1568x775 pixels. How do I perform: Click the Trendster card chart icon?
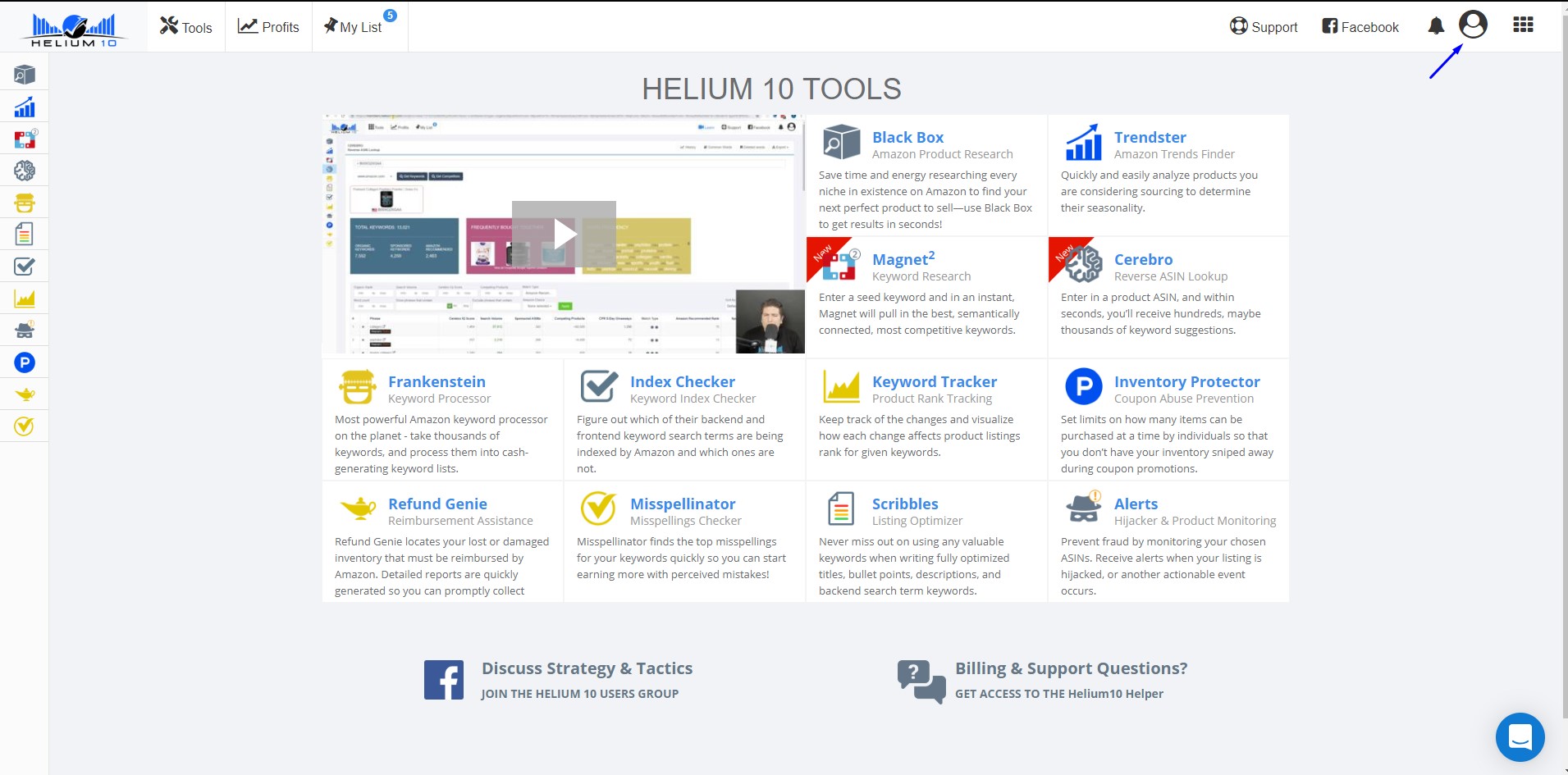[x=1083, y=143]
